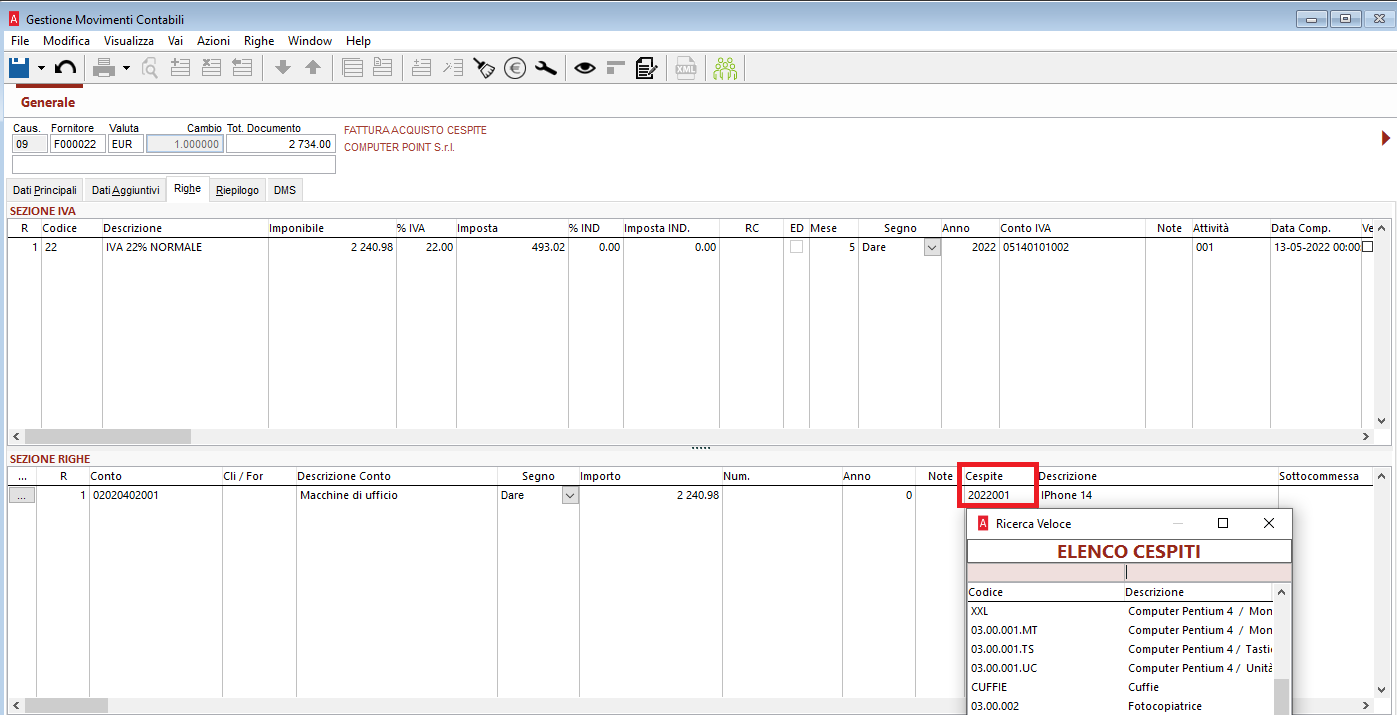
Task: Click the ellipsis button on row 1
Action: click(23, 495)
